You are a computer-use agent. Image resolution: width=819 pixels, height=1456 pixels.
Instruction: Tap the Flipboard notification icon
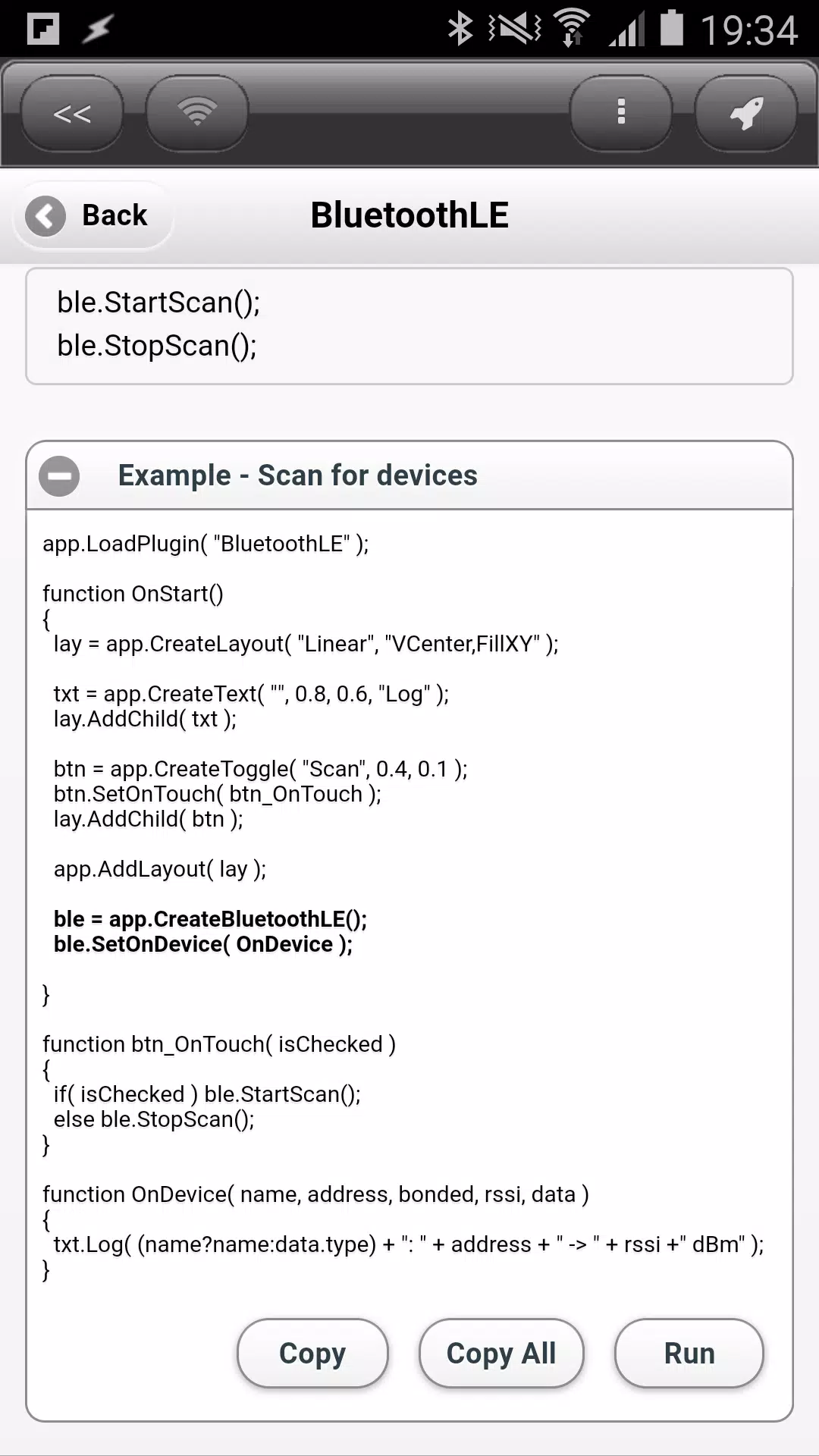coord(43,29)
